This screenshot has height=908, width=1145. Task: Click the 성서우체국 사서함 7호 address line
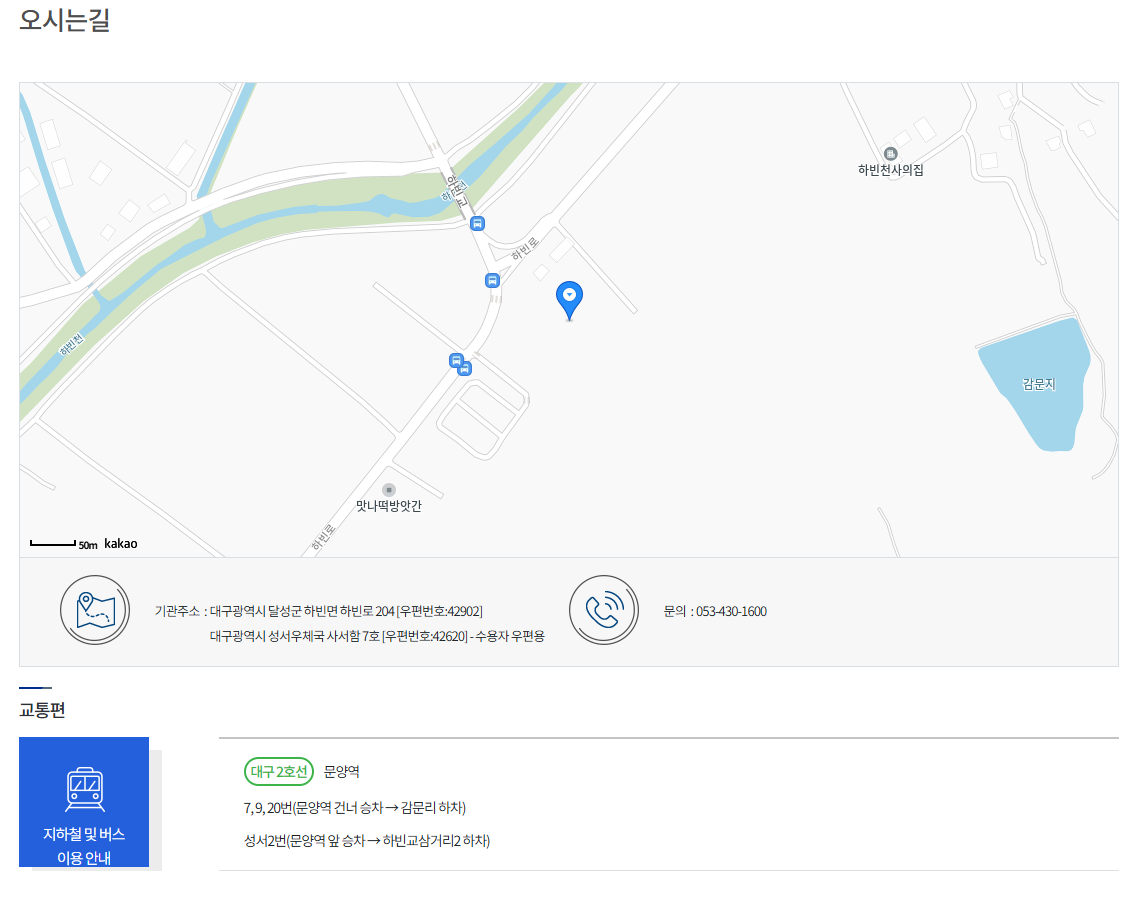click(377, 636)
